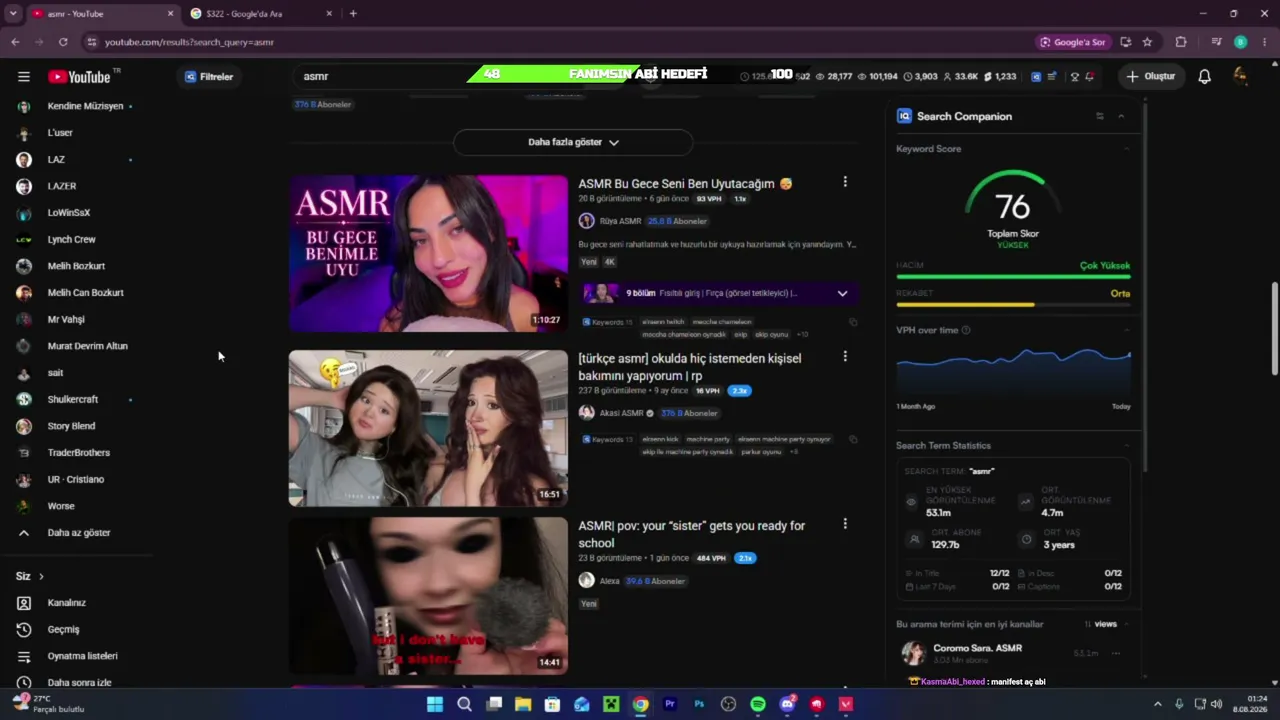Open options for 'ASMR Bu Gece Seni Ben Uyutacağım'
Image resolution: width=1280 pixels, height=720 pixels.
point(845,182)
